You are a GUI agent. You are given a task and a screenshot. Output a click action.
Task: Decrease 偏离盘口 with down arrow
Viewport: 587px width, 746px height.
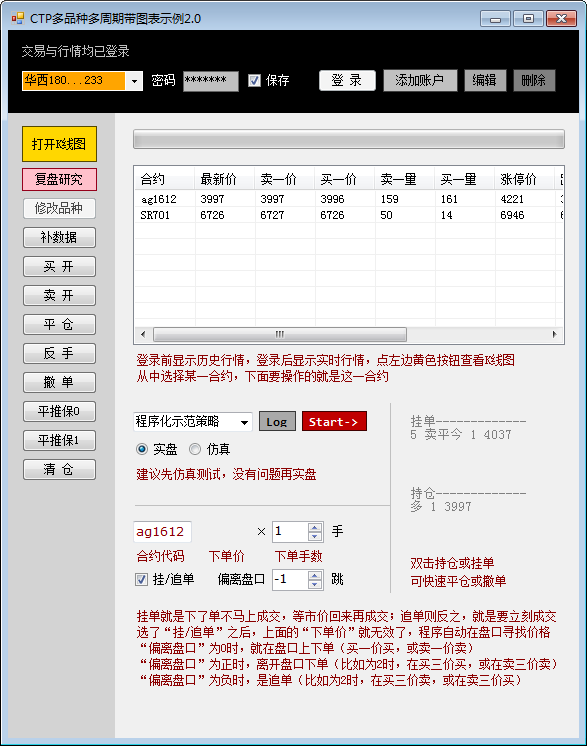(x=315, y=584)
